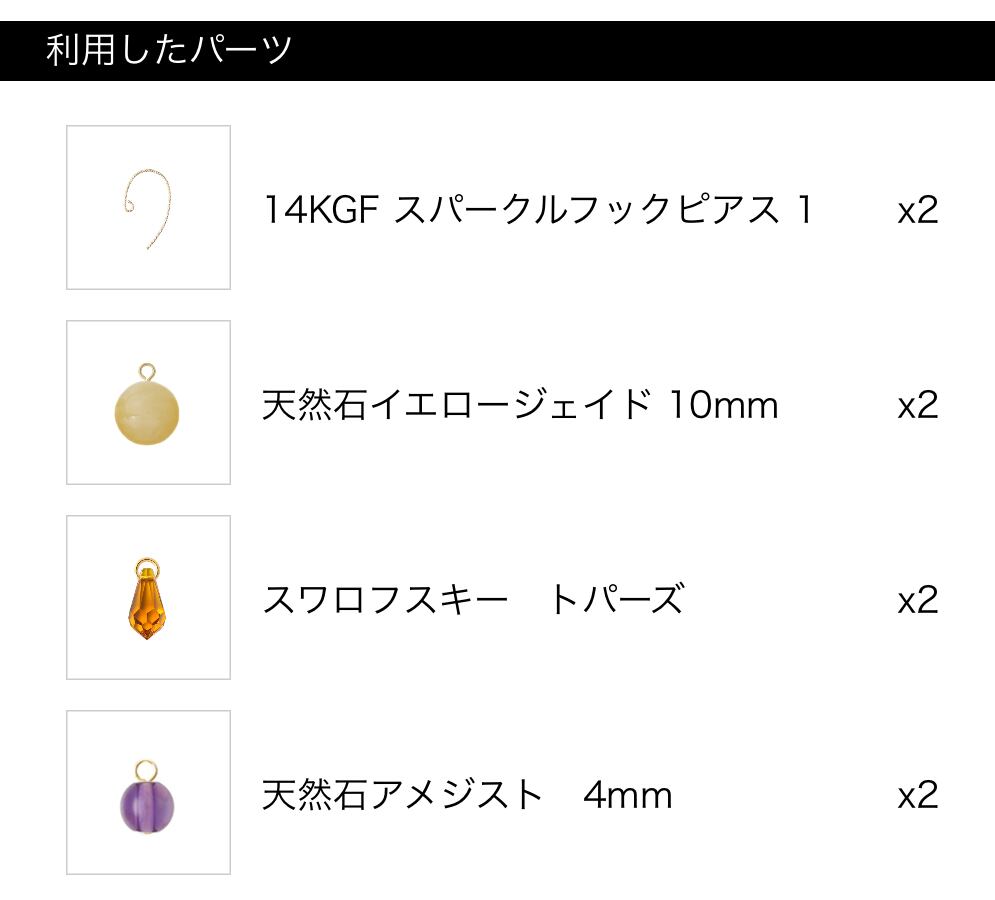
Task: Click the トパーズ label
Action: [x=617, y=600]
